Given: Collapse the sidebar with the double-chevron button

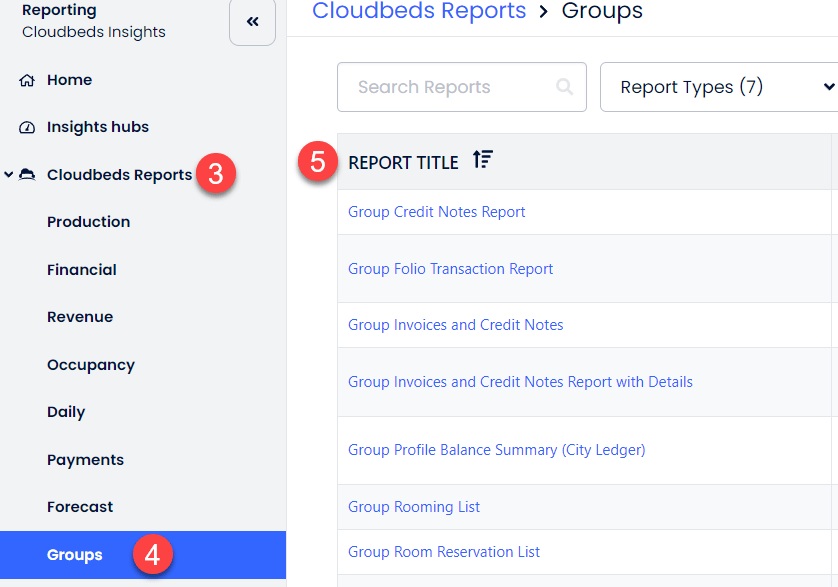Looking at the screenshot, I should (252, 22).
